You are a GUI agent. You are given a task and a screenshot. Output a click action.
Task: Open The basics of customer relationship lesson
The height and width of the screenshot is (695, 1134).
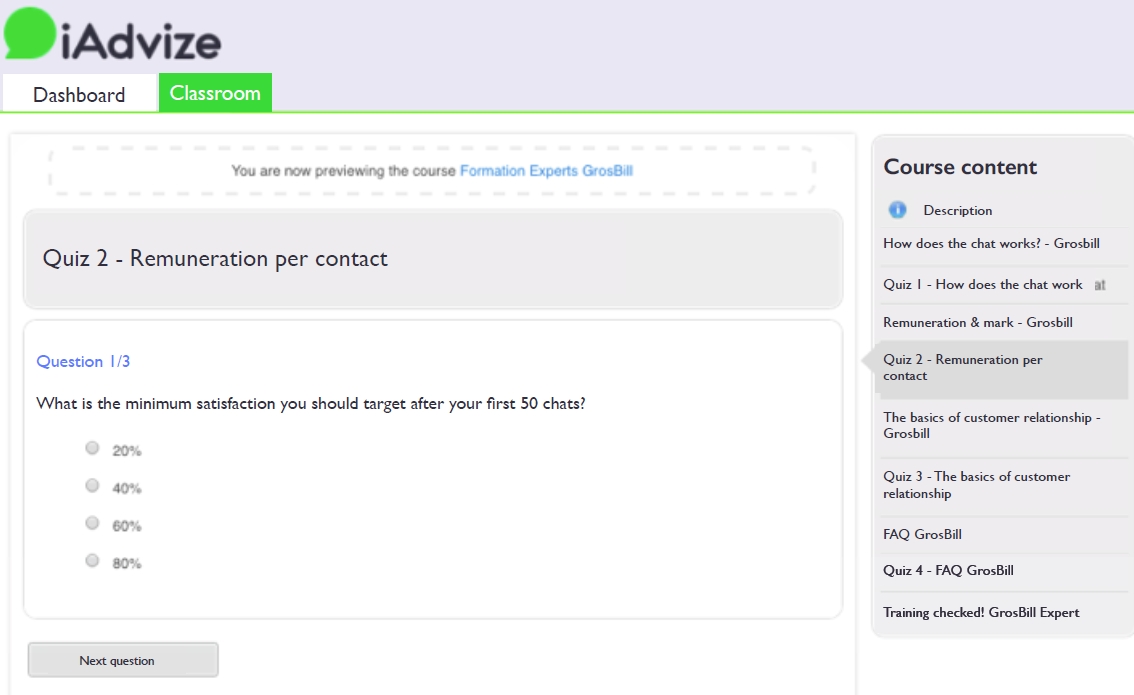point(991,425)
